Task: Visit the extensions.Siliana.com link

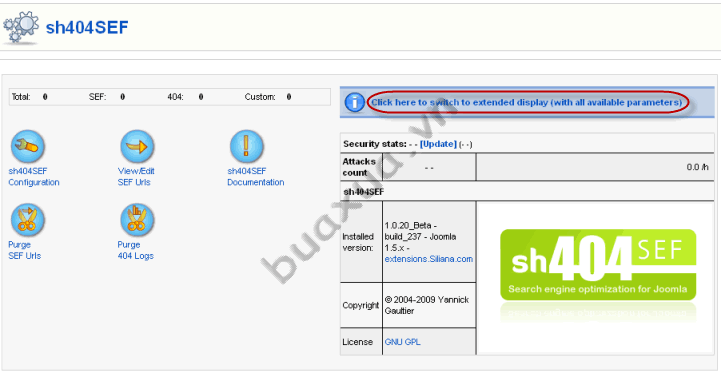Action: [429, 259]
